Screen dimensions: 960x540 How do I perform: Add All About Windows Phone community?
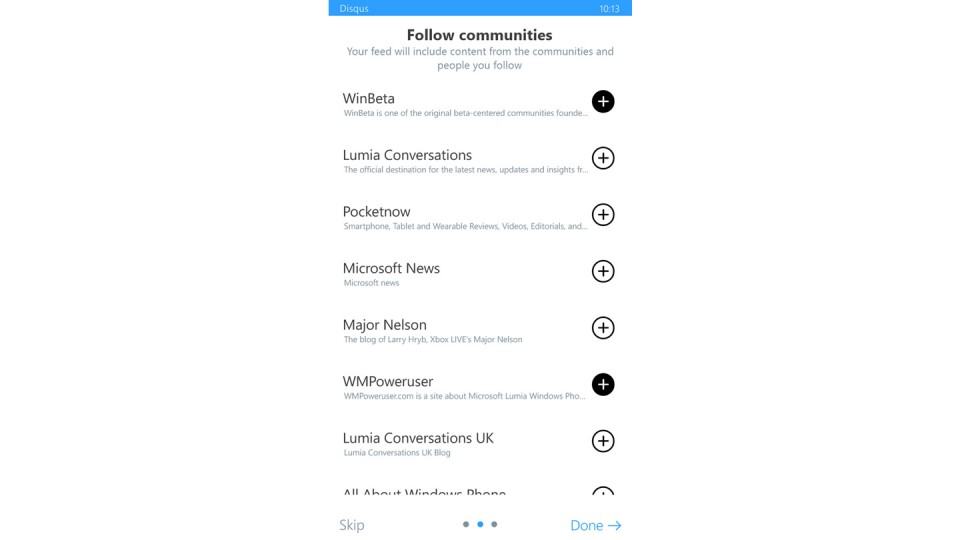click(603, 493)
